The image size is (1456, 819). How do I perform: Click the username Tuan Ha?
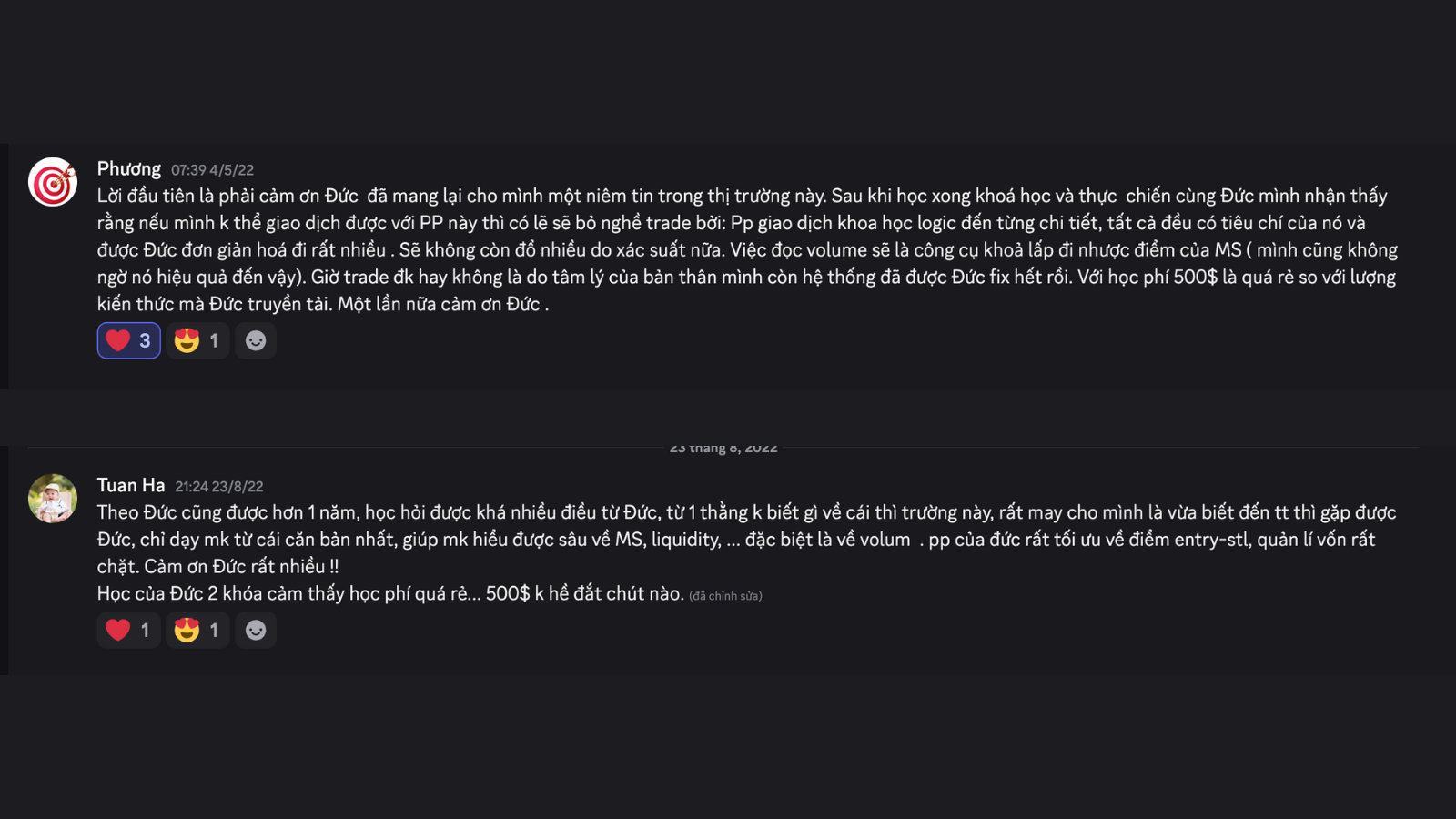coord(131,486)
